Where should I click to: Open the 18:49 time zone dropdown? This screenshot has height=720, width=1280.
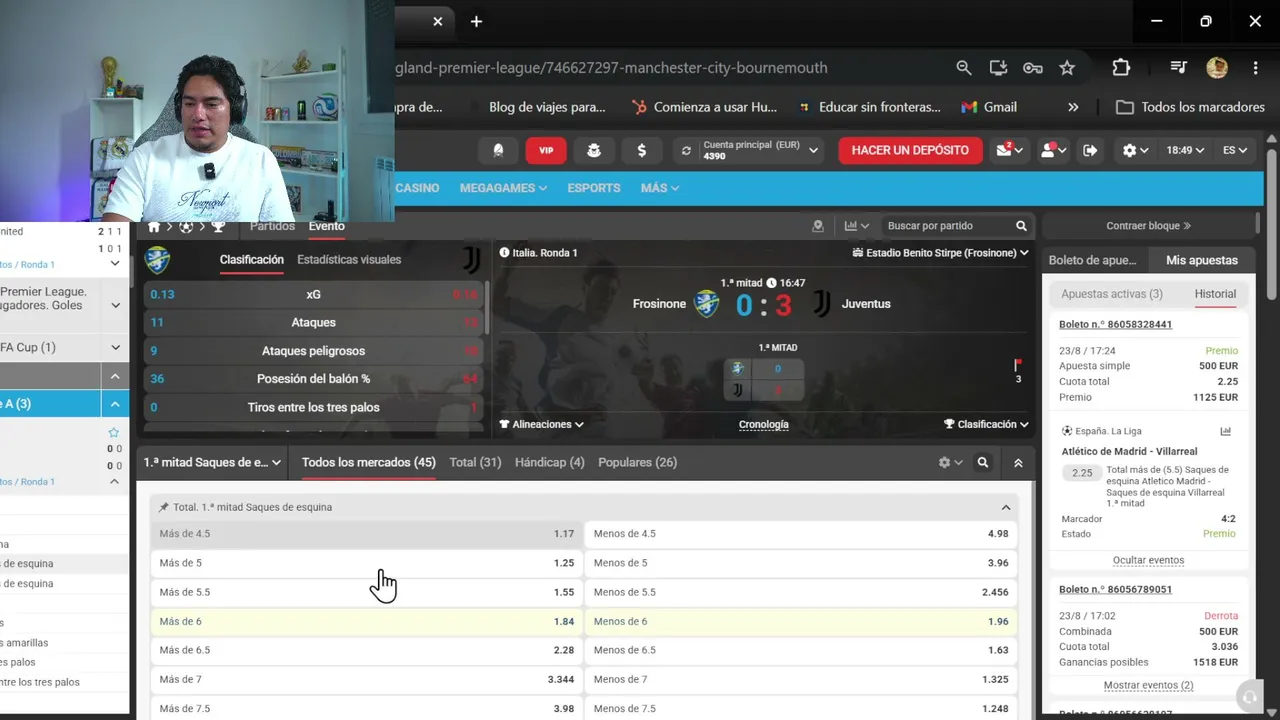click(1185, 150)
